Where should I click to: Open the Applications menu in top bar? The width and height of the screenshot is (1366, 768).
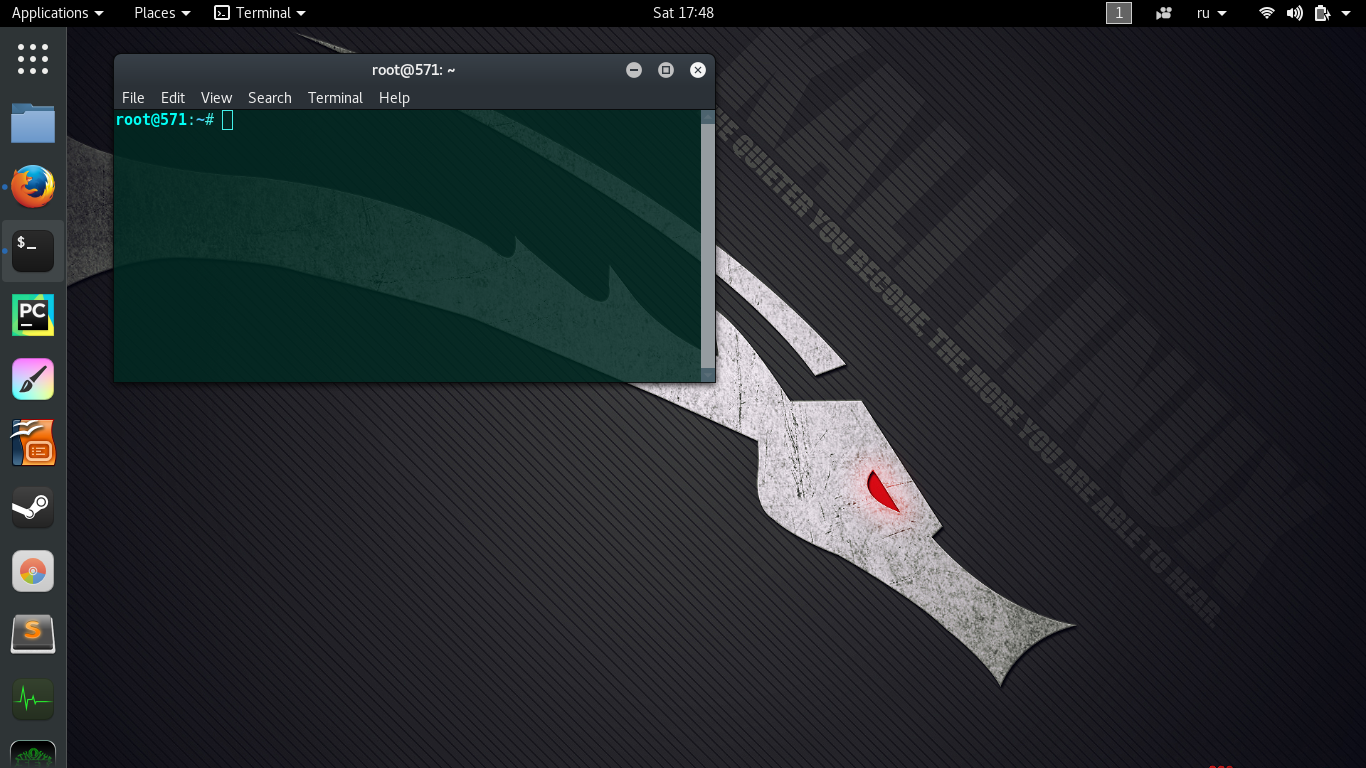pyautogui.click(x=57, y=13)
